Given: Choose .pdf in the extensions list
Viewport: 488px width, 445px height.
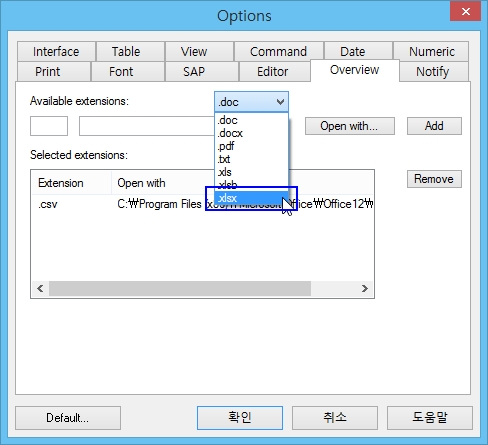Looking at the screenshot, I should pos(251,146).
